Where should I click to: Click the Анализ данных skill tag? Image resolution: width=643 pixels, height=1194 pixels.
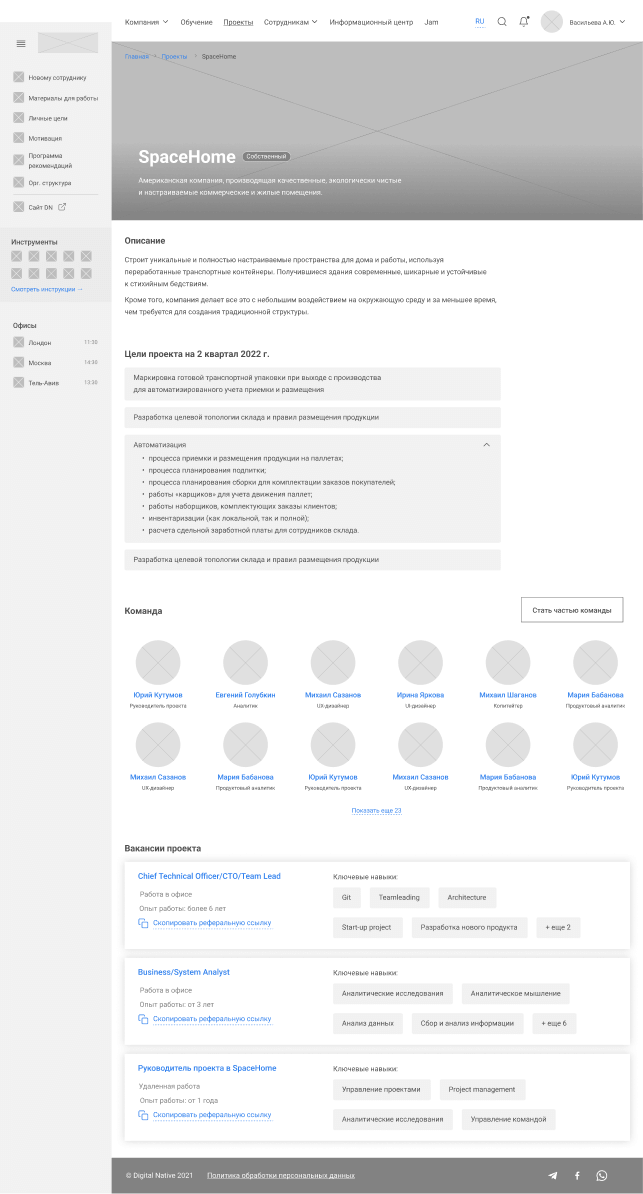[368, 1023]
